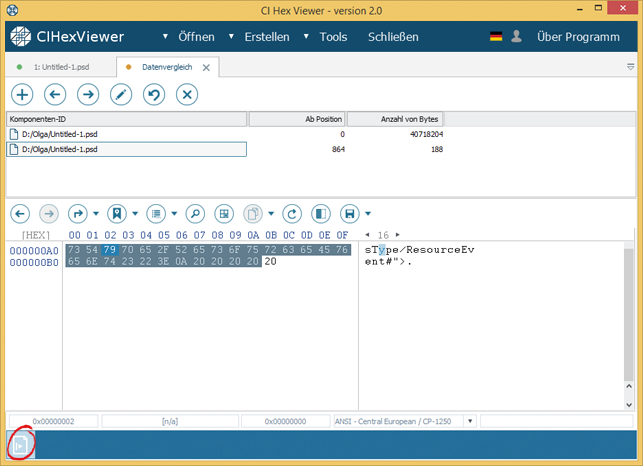The width and height of the screenshot is (643, 466).
Task: Click the scrollbar up arrow
Action: pos(629,386)
